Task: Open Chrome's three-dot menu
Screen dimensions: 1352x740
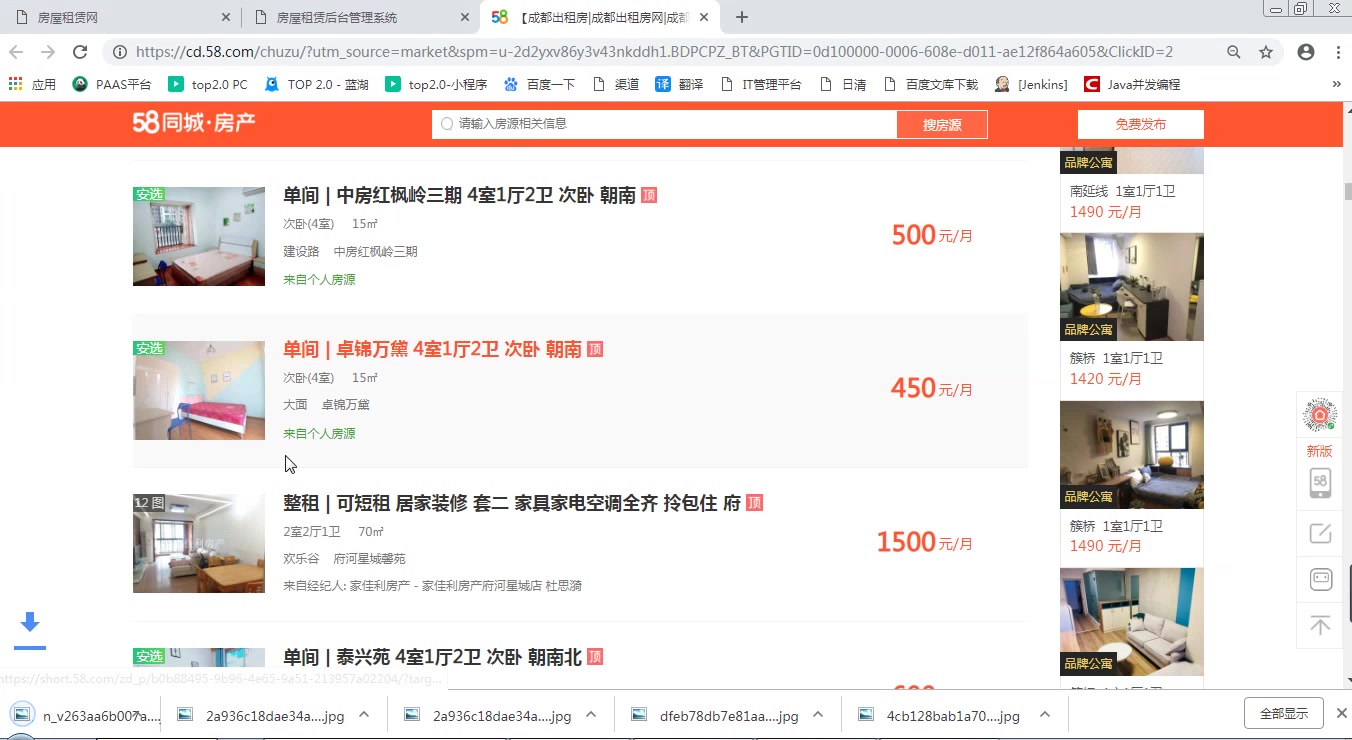Action: pos(1338,52)
